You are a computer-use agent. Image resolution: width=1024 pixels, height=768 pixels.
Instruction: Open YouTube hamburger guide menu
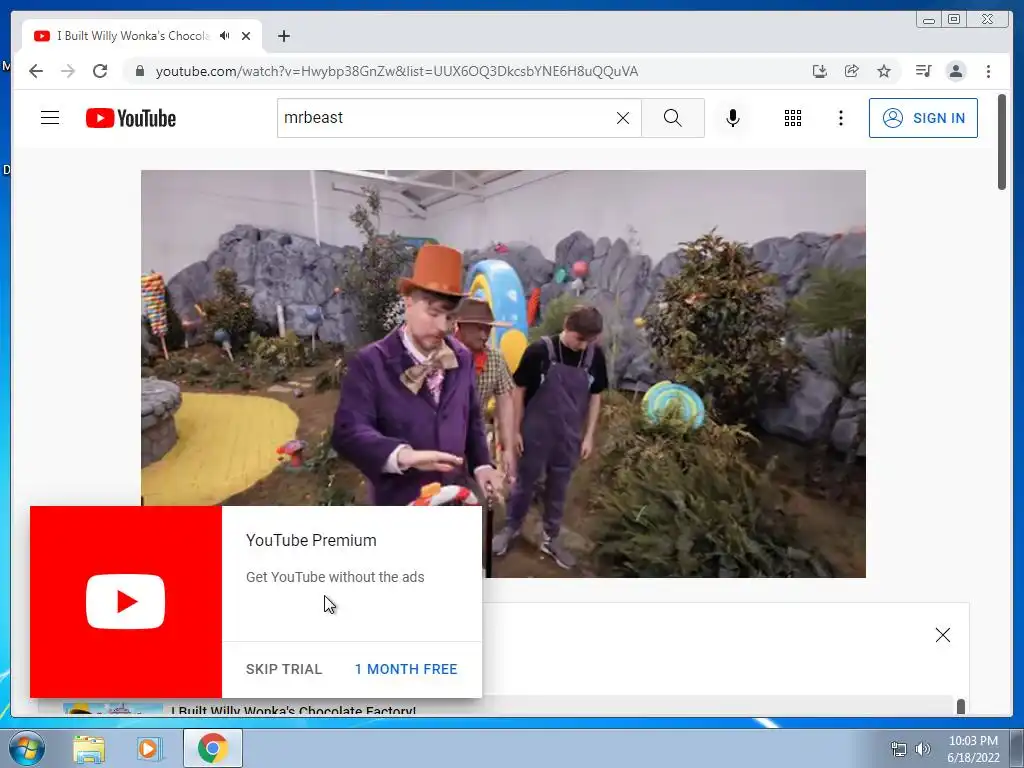pos(50,118)
